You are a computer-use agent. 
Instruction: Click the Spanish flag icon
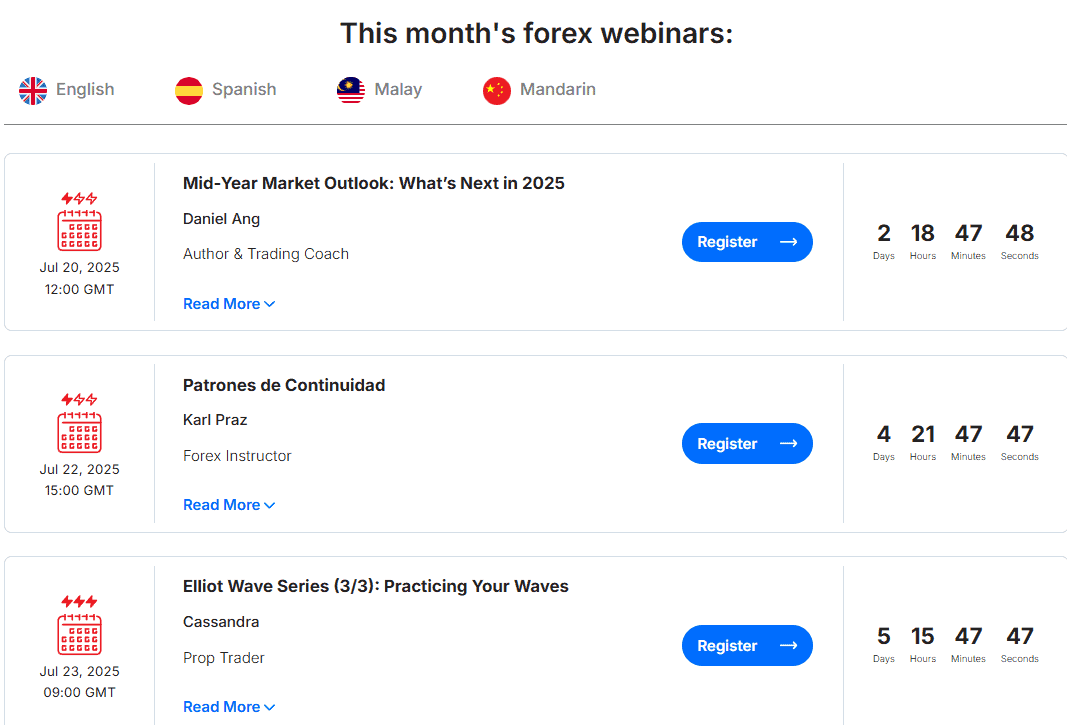point(189,89)
